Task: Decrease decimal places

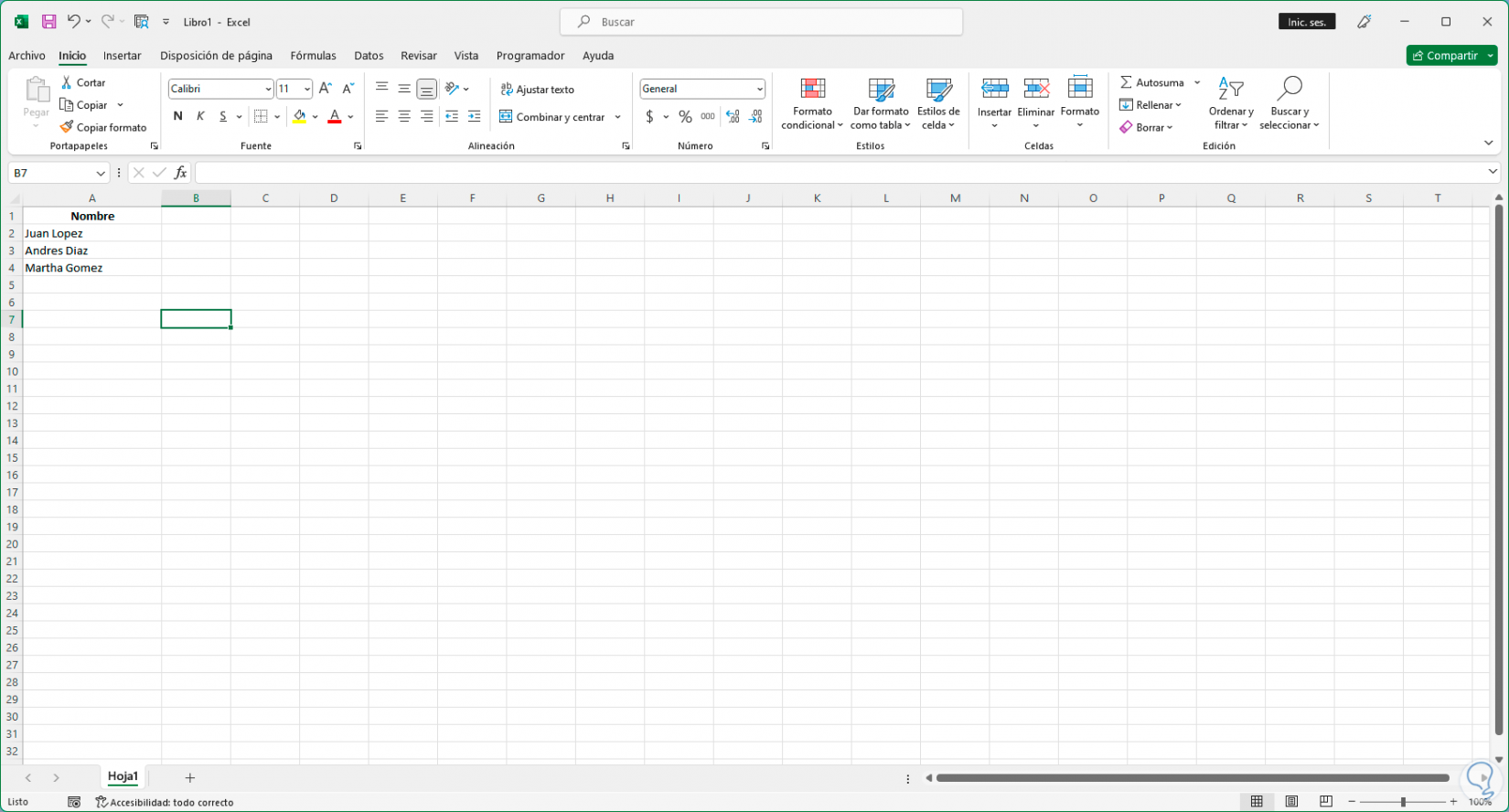Action: [755, 116]
